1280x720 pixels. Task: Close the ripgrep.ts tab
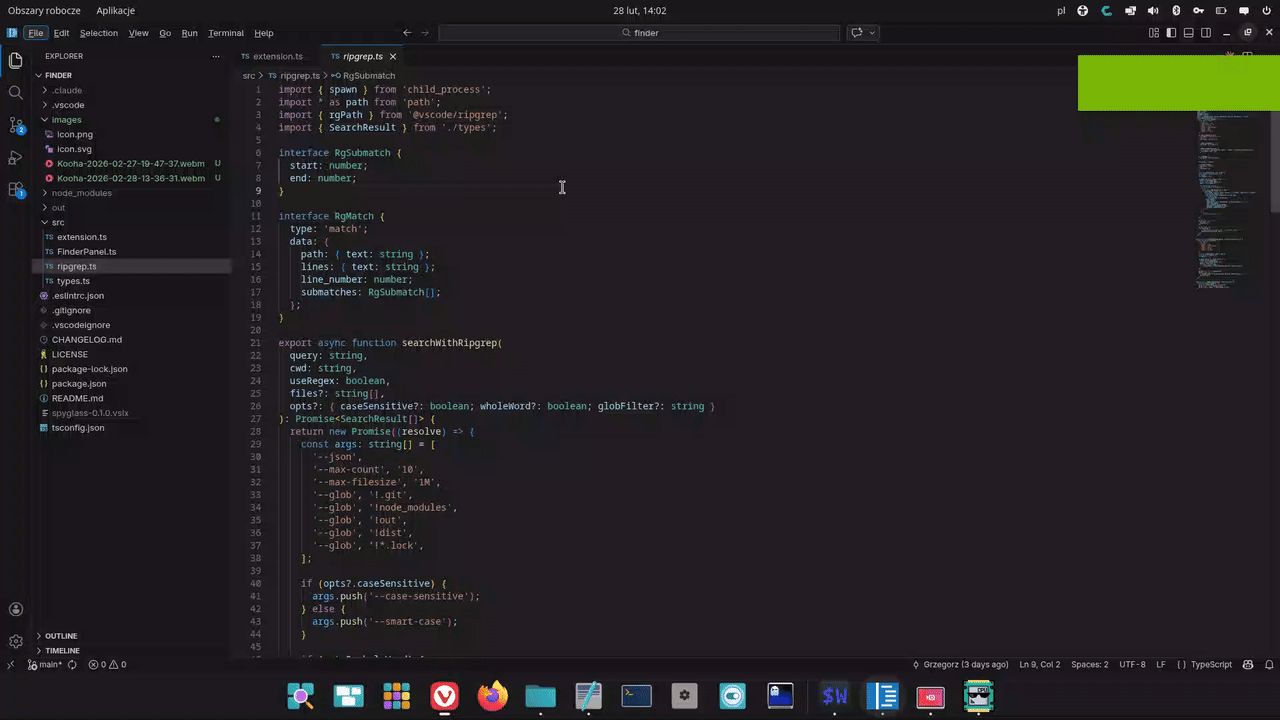[392, 56]
